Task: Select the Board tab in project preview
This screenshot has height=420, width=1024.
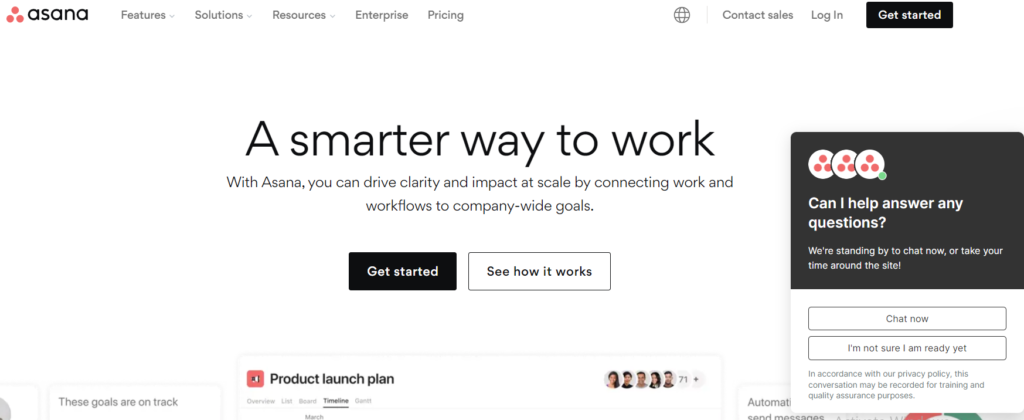Action: click(x=307, y=401)
